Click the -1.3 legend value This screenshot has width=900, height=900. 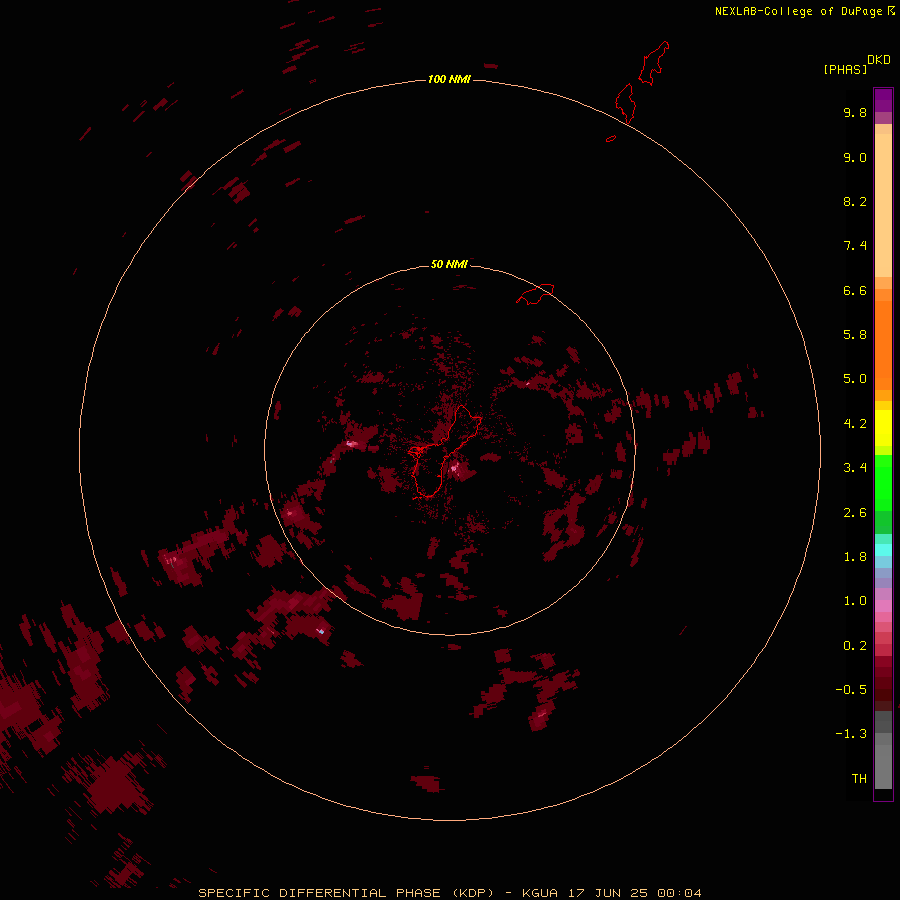tap(851, 734)
